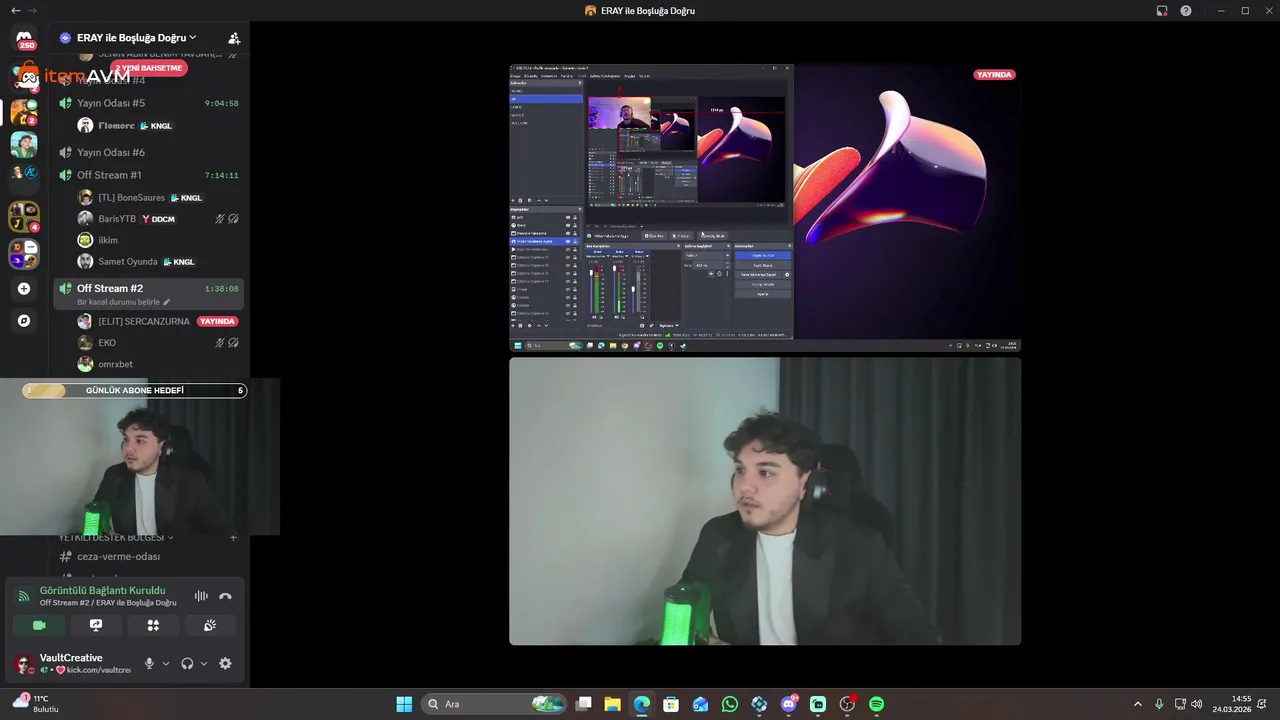The height and width of the screenshot is (720, 1280).
Task: Open Microsoft Store from the taskbar
Action: click(x=671, y=704)
